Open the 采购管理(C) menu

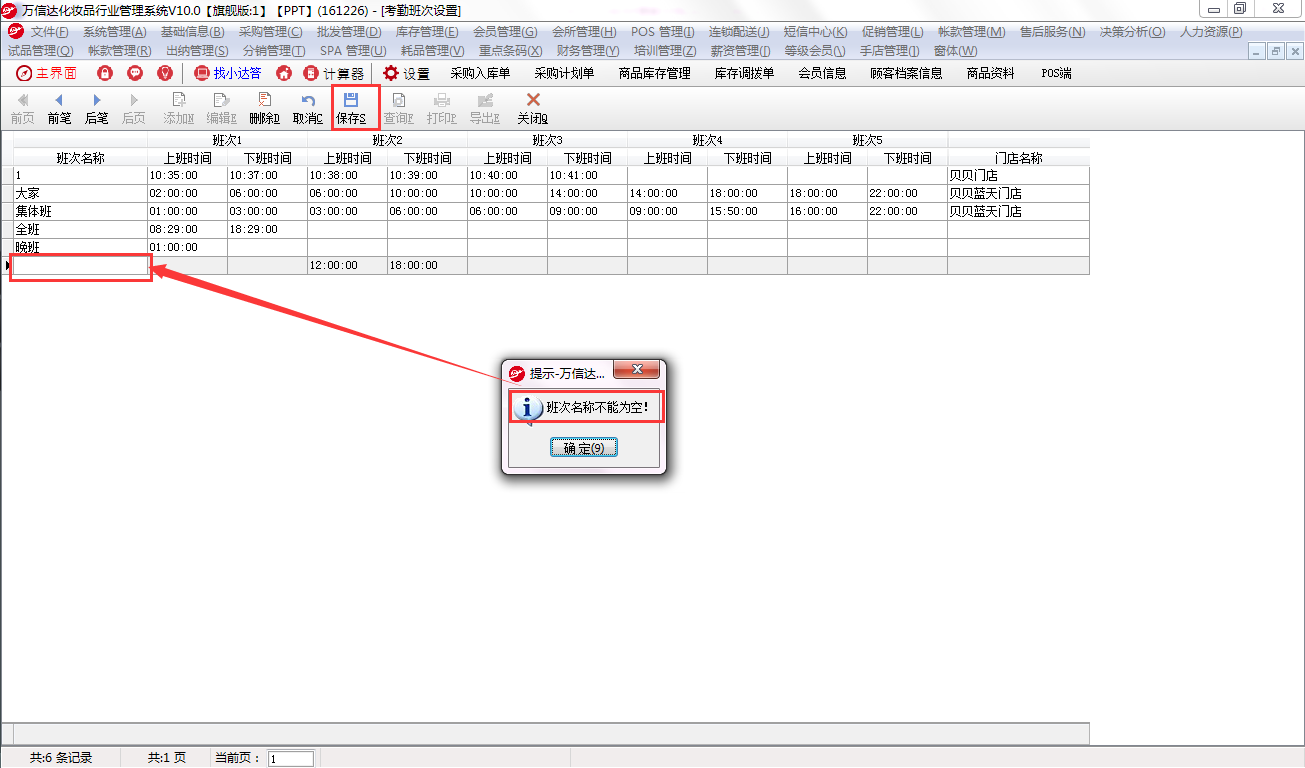pos(270,32)
